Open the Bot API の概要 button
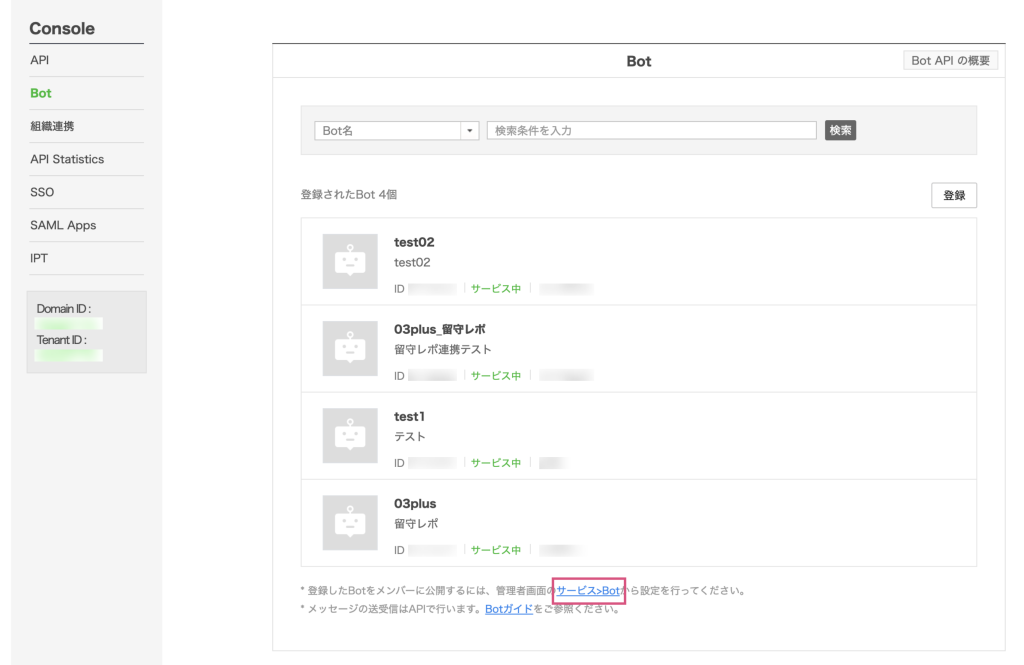1024x665 pixels. [950, 61]
